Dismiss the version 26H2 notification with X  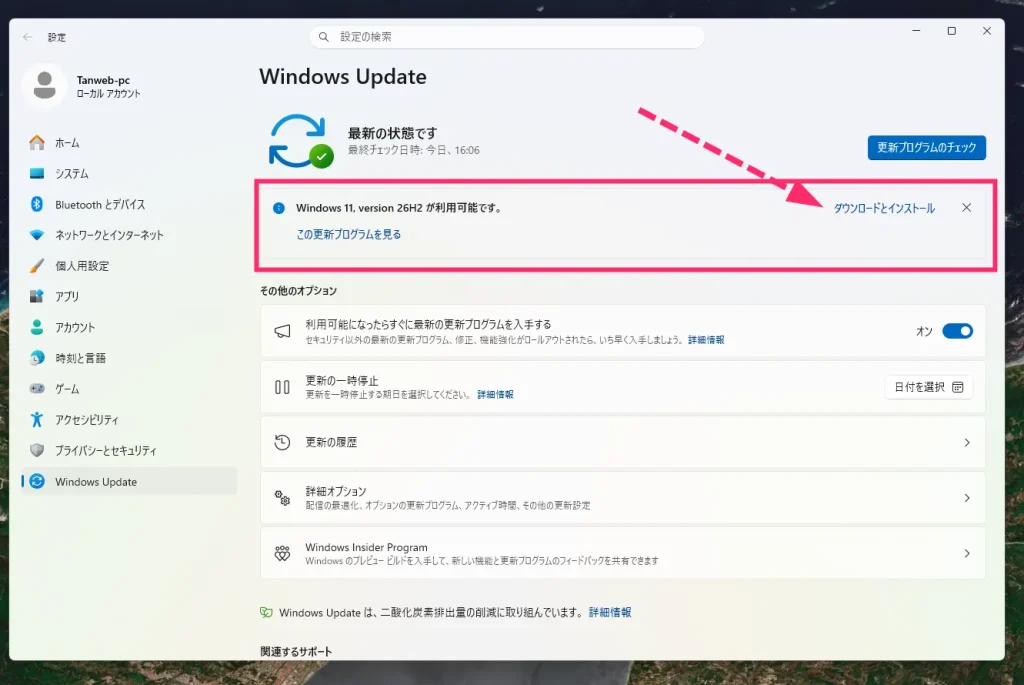[967, 208]
